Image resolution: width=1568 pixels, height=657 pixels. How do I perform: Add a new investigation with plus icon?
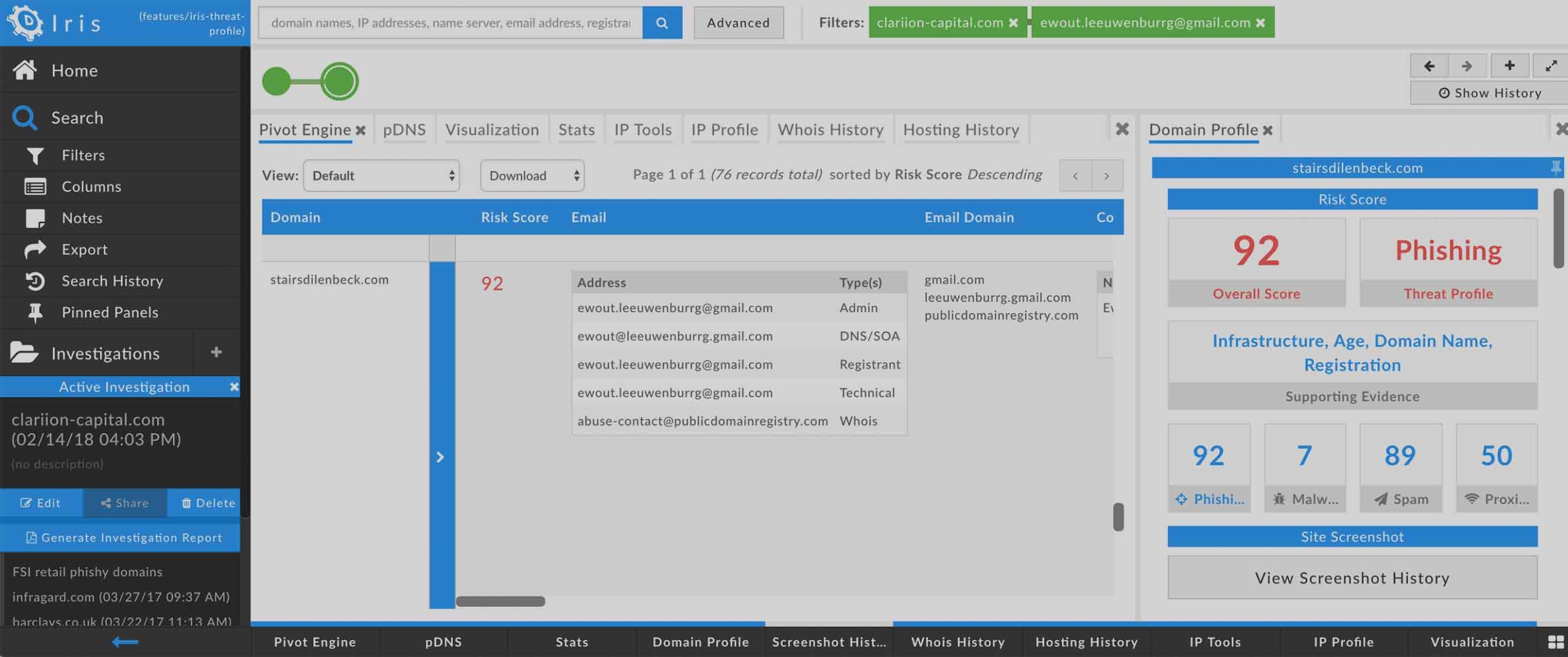tap(216, 352)
